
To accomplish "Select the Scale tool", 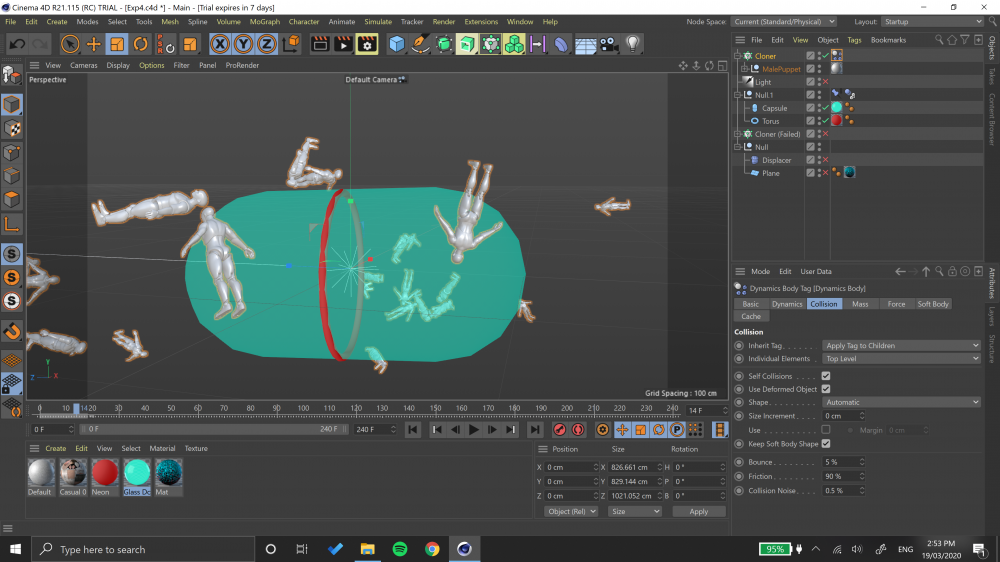I will click(x=117, y=44).
